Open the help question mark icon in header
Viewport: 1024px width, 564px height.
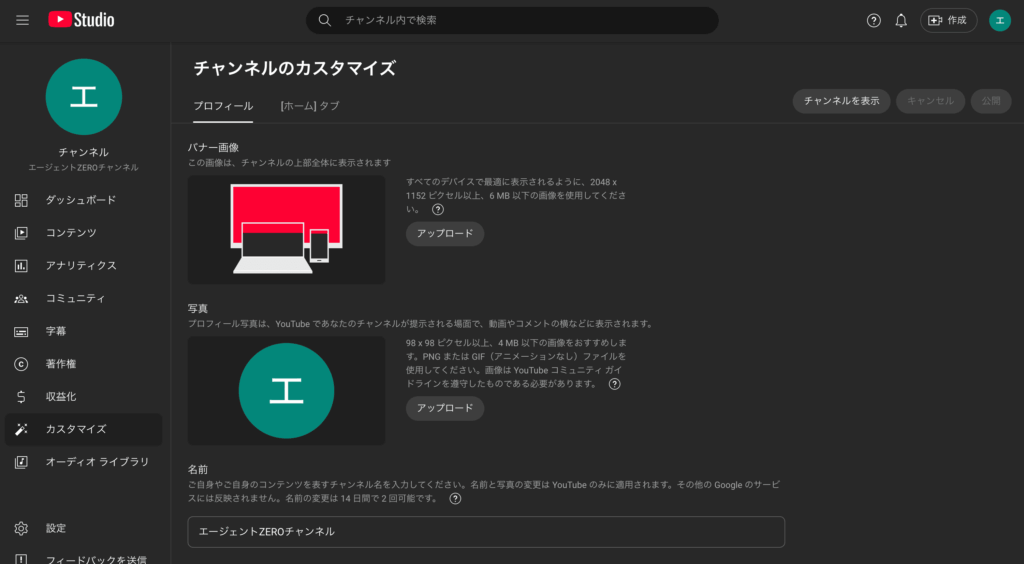tap(874, 20)
